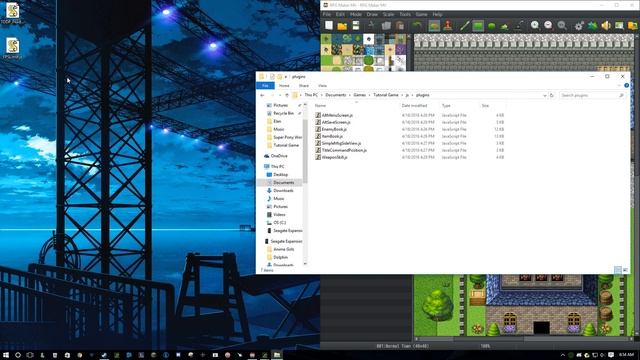Select the Ellipse draw tool in RPG Maker
The width and height of the screenshot is (640, 360).
(491, 26)
